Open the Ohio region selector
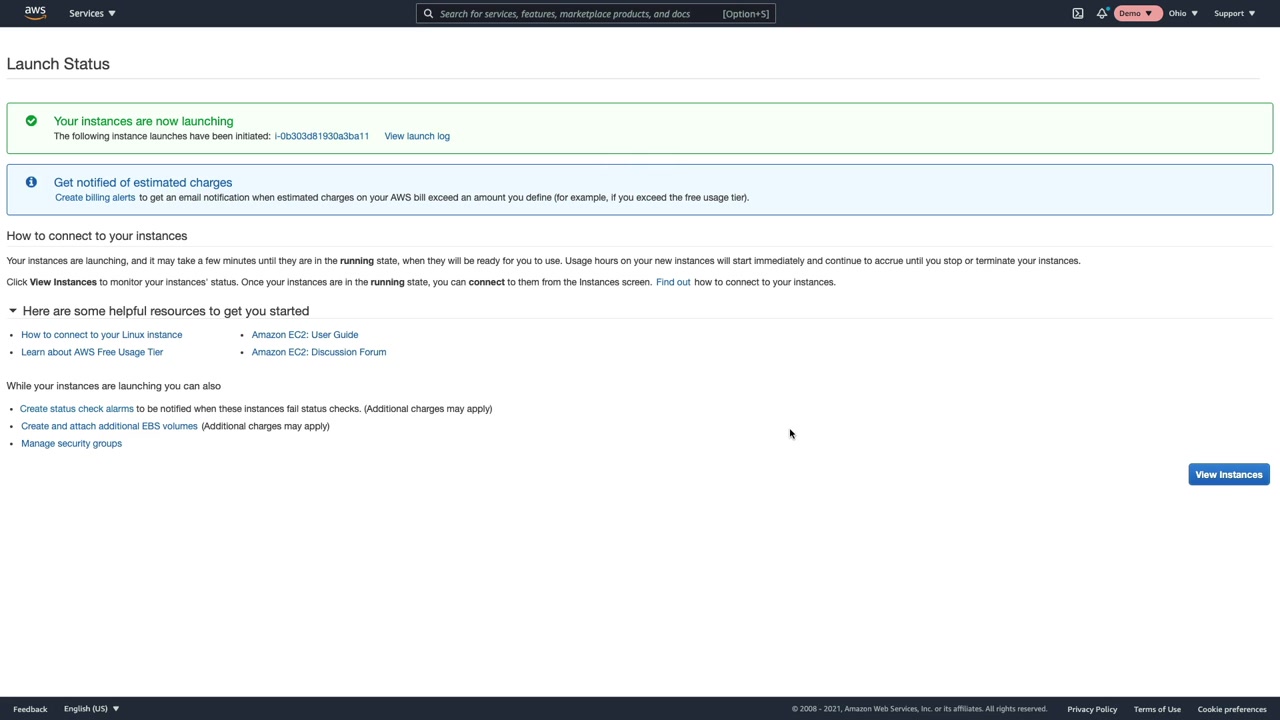This screenshot has height=720, width=1280. [1183, 13]
